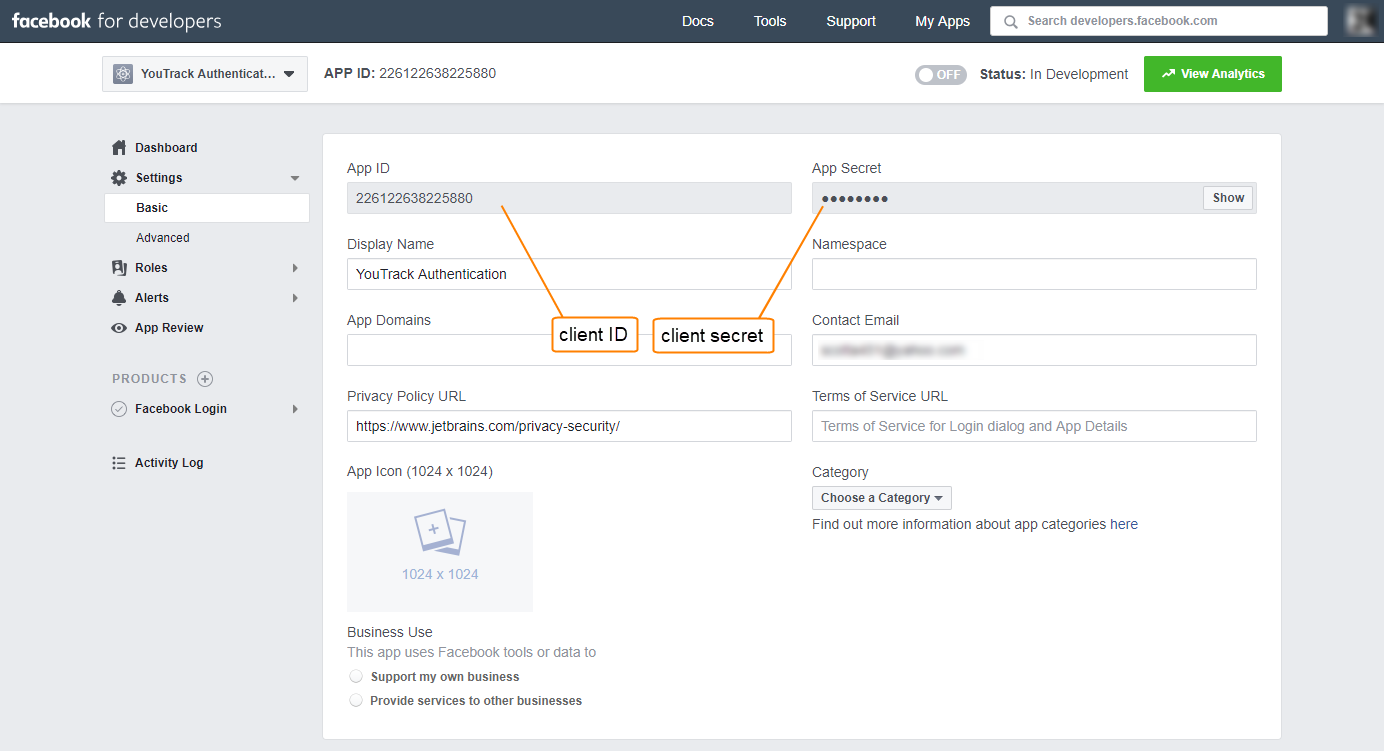This screenshot has width=1384, height=751.
Task: Open Alerts using the bell icon
Action: (x=118, y=297)
